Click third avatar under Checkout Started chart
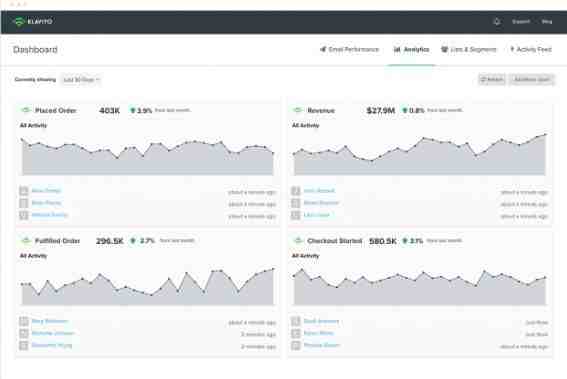This screenshot has height=379, width=567. [x=296, y=346]
